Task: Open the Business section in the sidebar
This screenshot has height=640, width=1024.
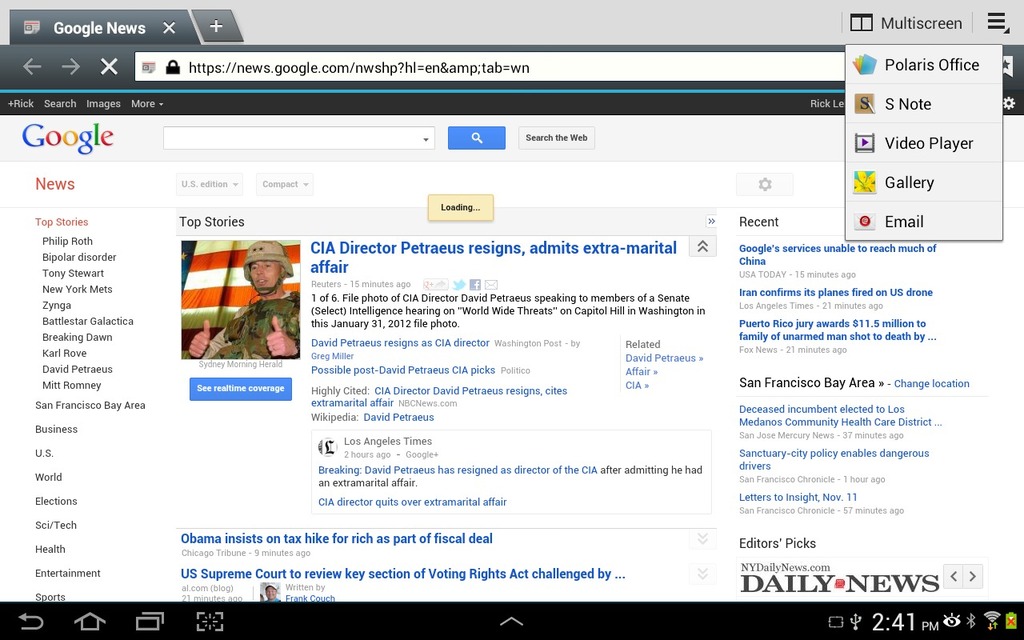Action: click(56, 429)
